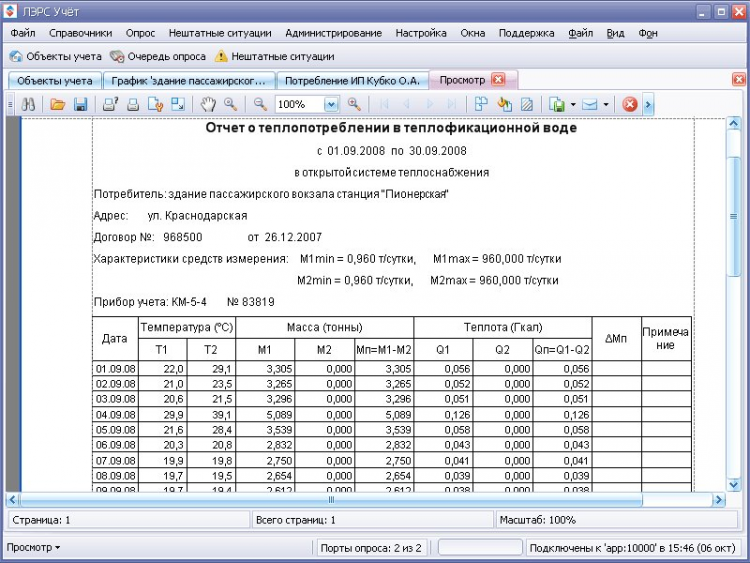Image resolution: width=750 pixels, height=563 pixels.
Task: Expand the send by e-mail dropdown arrow
Action: (606, 104)
